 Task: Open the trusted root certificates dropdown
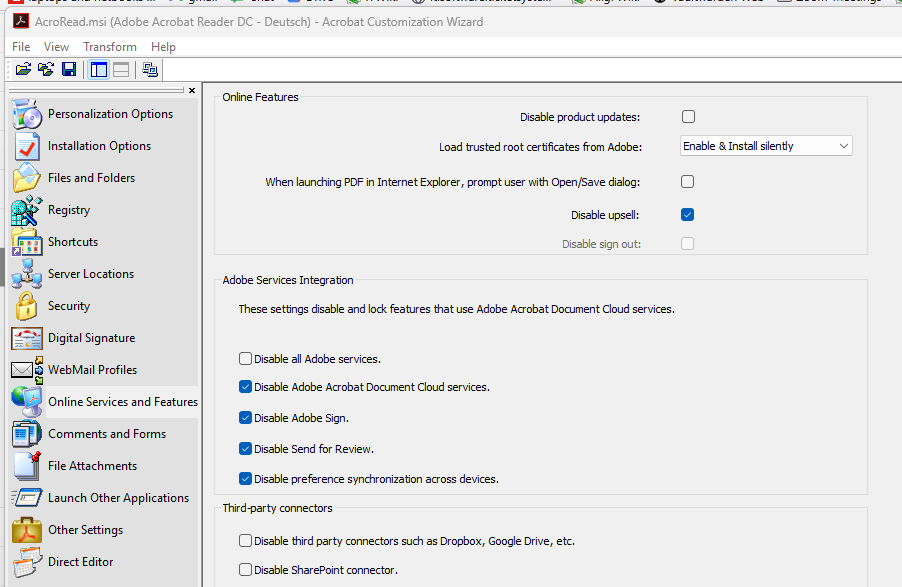coord(766,146)
